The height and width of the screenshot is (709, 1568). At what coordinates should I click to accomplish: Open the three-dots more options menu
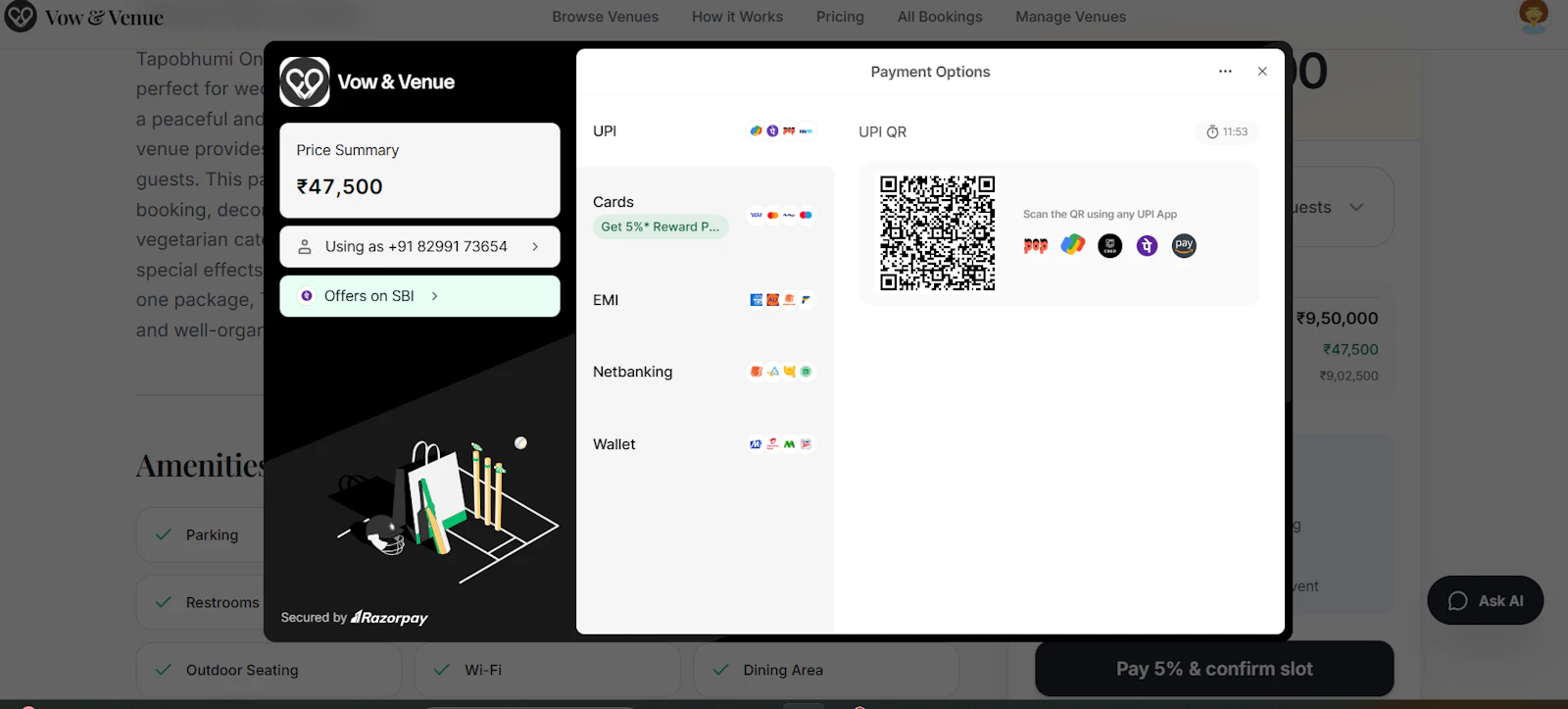[x=1225, y=72]
